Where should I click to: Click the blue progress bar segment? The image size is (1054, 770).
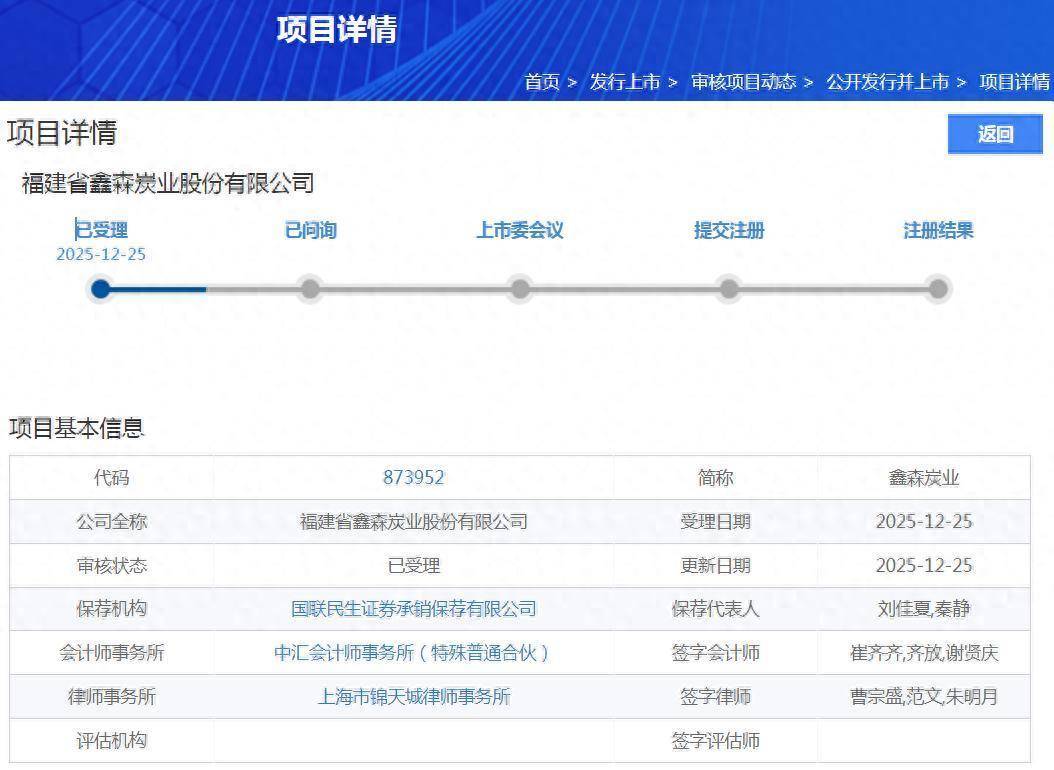click(x=158, y=289)
